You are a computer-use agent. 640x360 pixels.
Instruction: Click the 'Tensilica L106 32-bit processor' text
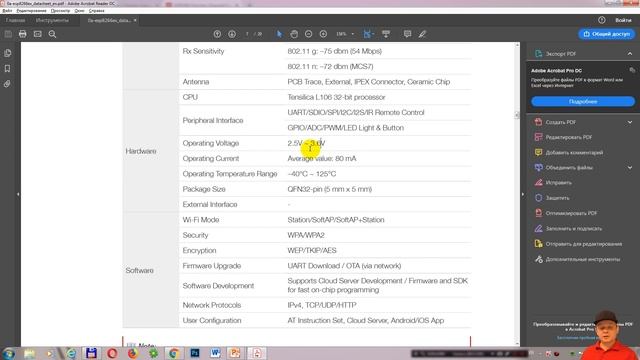[336, 97]
